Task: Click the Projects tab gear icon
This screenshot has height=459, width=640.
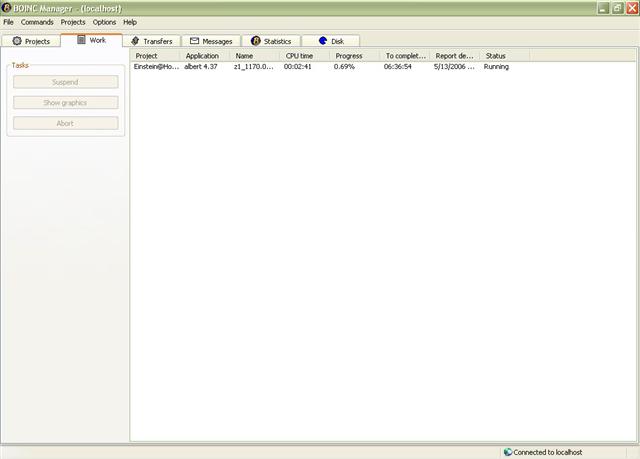Action: pyautogui.click(x=17, y=41)
